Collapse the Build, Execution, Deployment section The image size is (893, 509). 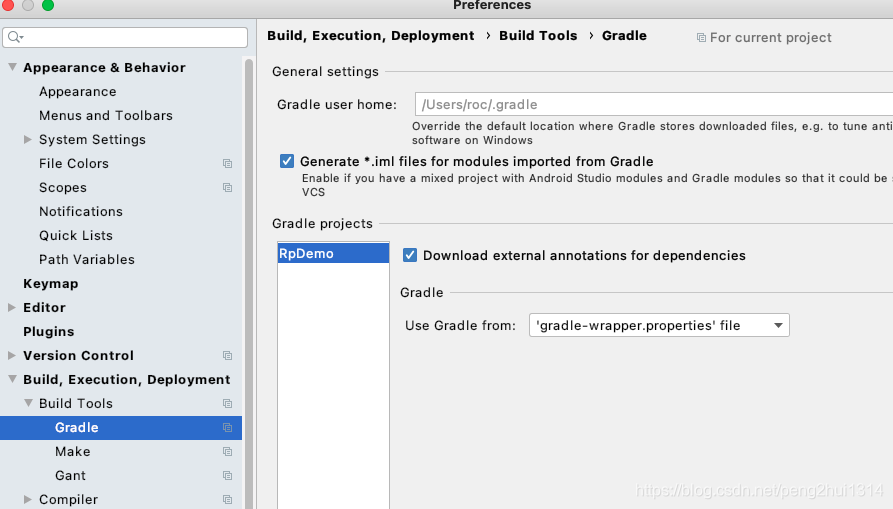pyautogui.click(x=12, y=379)
